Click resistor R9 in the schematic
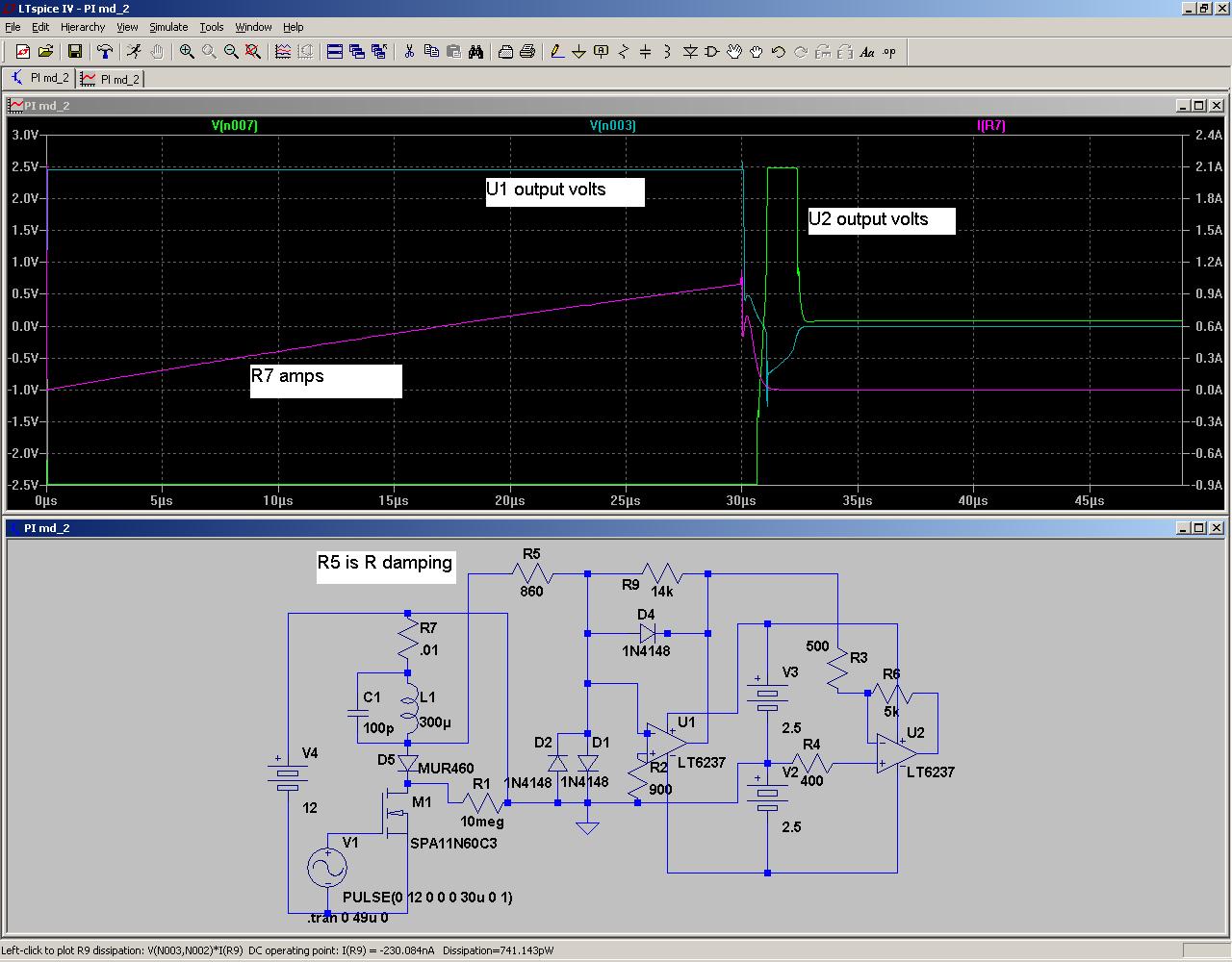1232x962 pixels. click(662, 574)
